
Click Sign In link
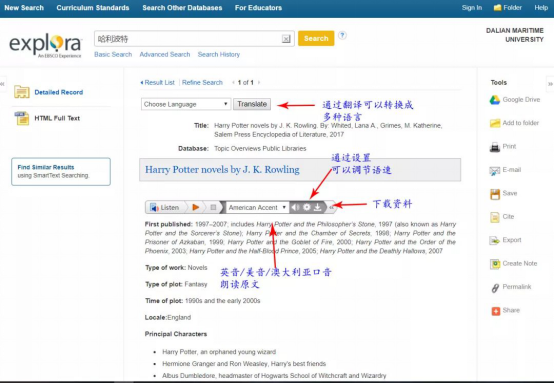[x=472, y=8]
